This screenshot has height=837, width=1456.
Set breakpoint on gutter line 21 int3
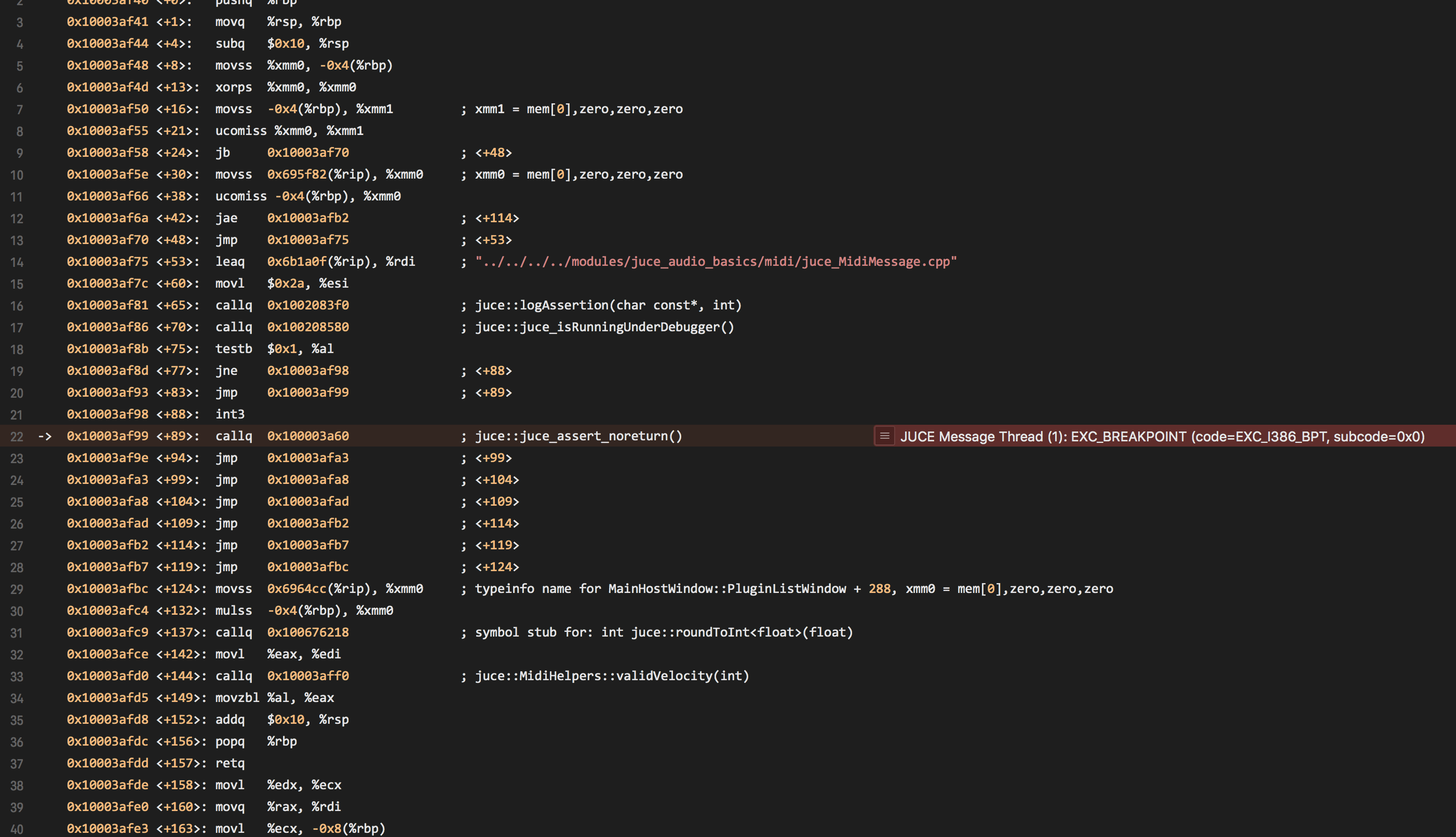[17, 415]
